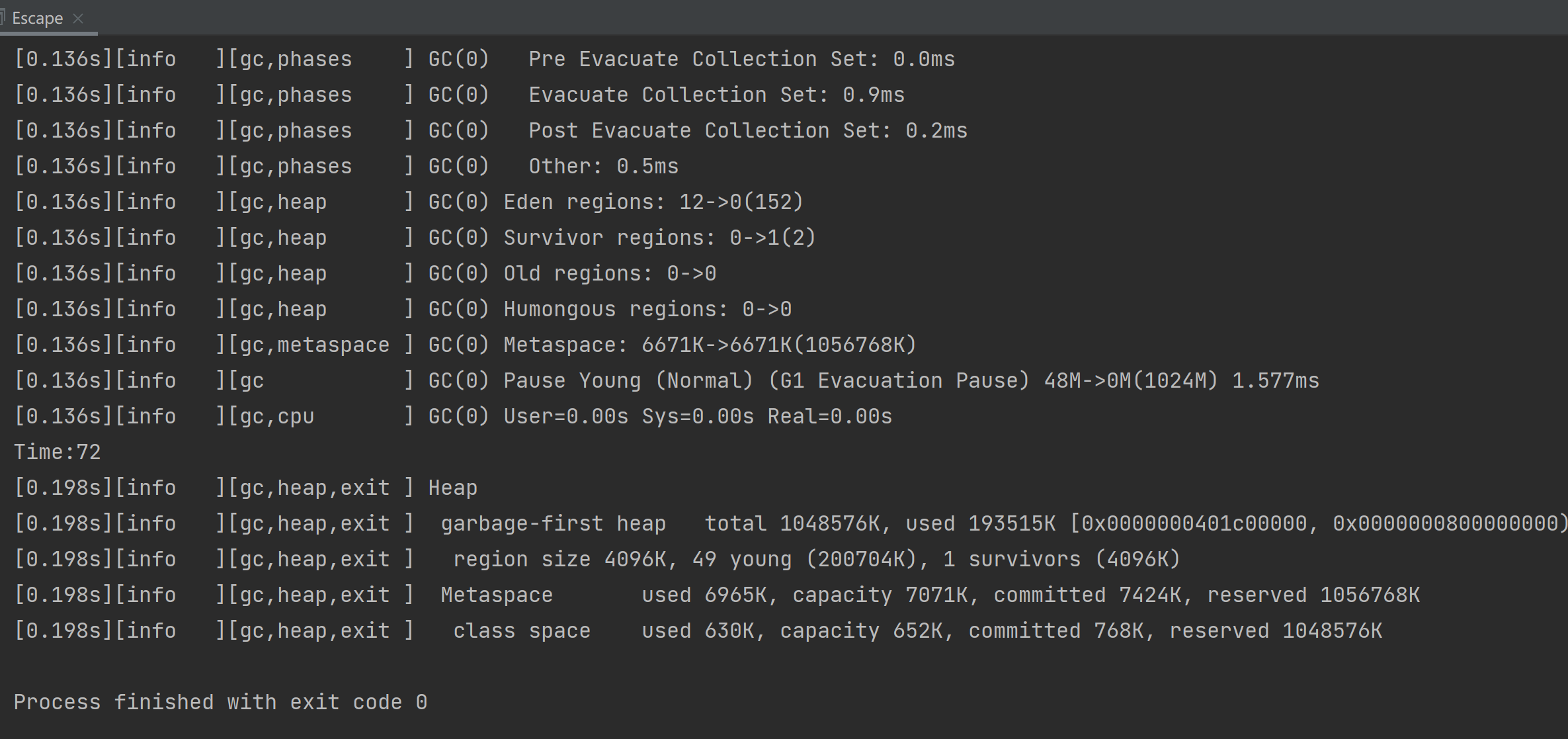This screenshot has height=739, width=1568.
Task: Click the Old regions log line
Action: click(609, 273)
